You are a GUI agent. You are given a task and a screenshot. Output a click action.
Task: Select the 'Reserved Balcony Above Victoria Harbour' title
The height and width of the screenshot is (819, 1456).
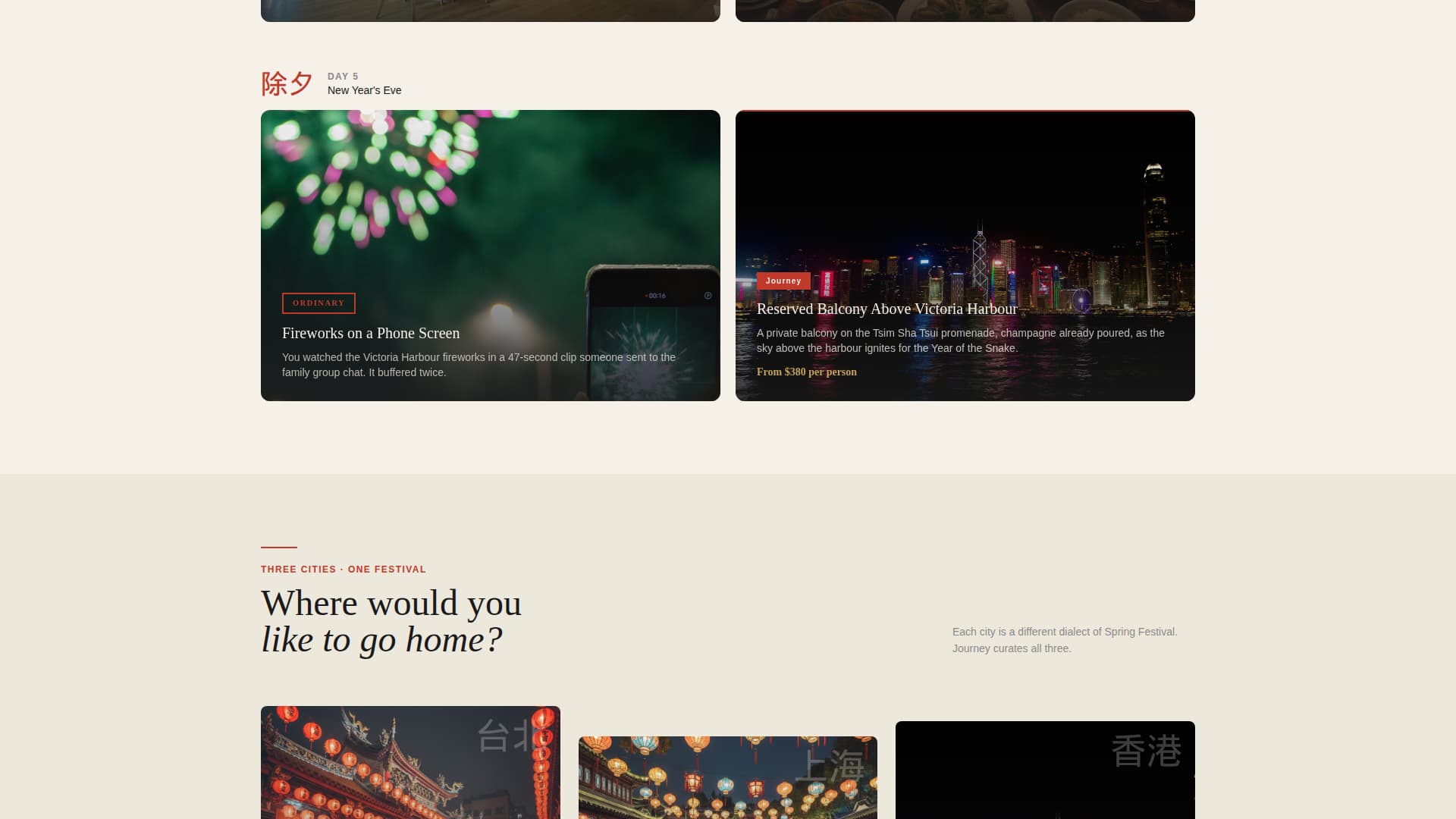tap(886, 309)
